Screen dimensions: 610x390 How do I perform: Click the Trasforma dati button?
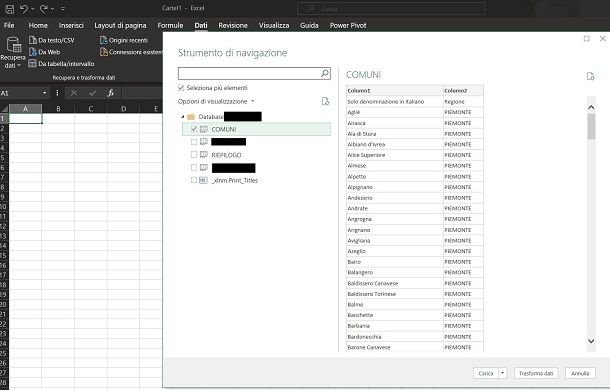click(536, 373)
